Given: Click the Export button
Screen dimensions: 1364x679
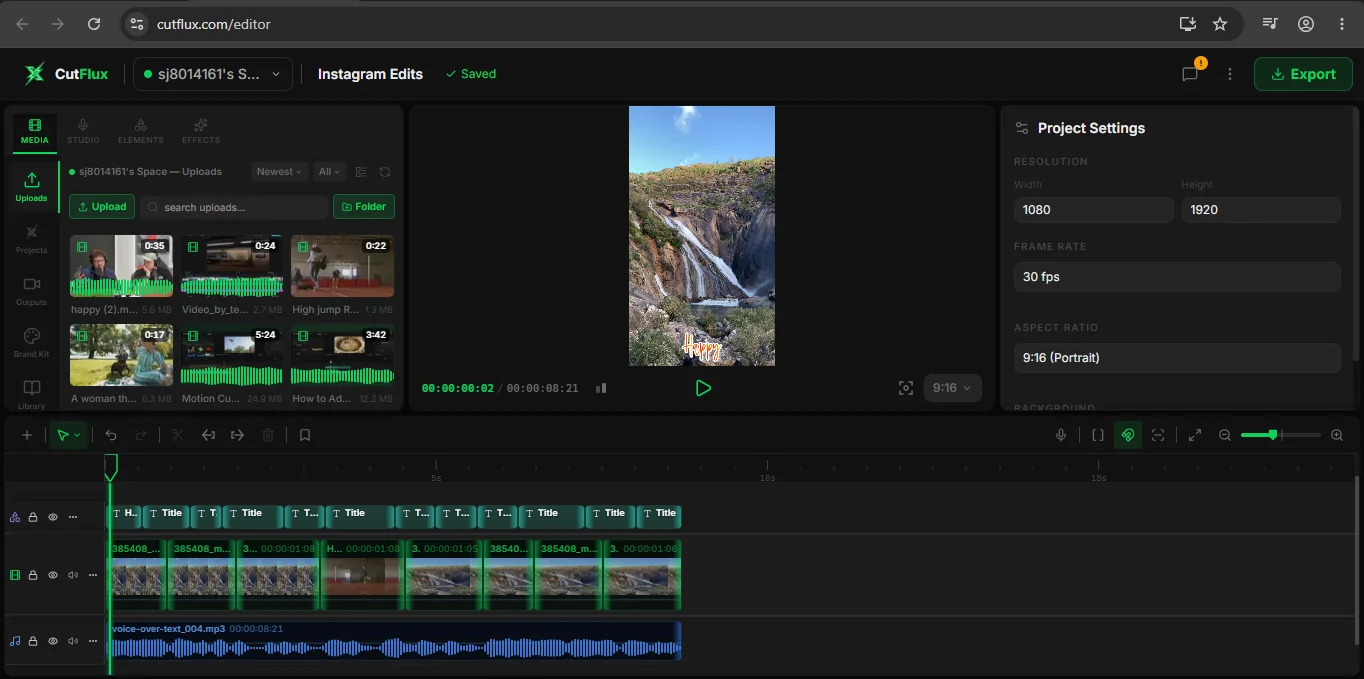Looking at the screenshot, I should (1303, 74).
